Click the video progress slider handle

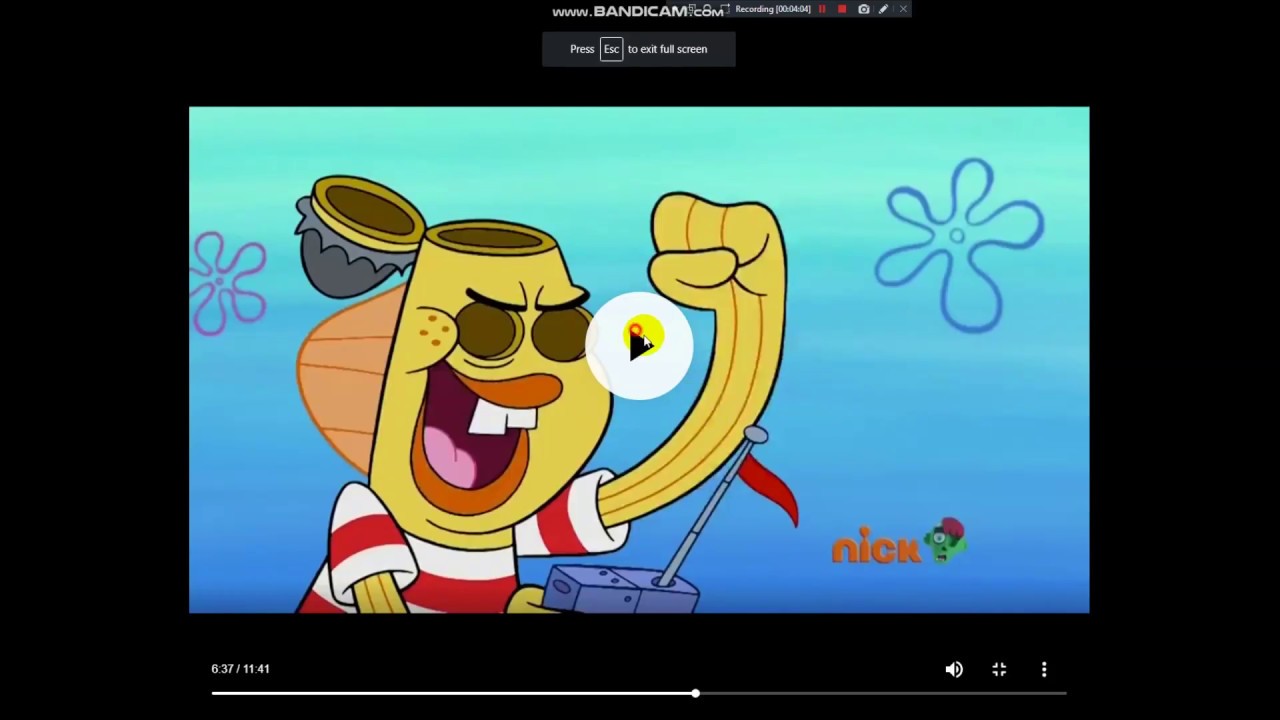tap(695, 693)
